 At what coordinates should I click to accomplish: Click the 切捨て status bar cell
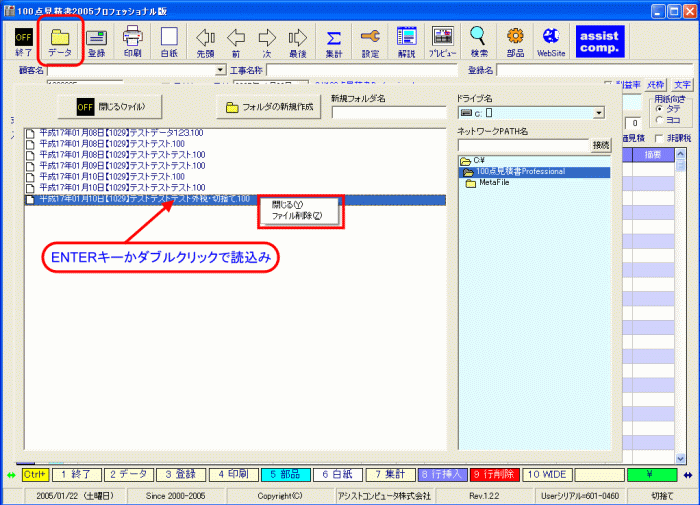(662, 496)
